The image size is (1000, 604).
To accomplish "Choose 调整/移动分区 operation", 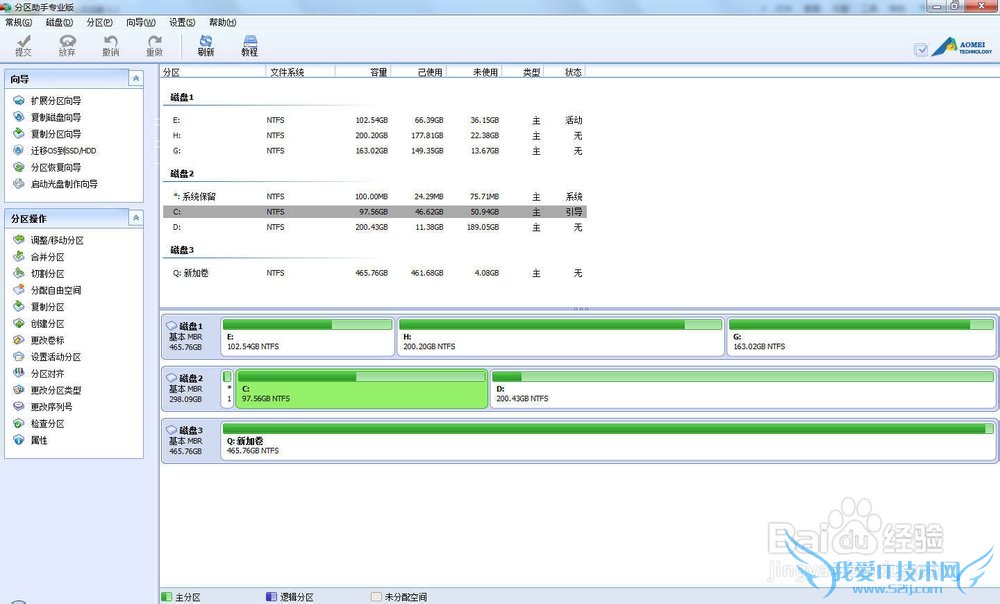I will tap(56, 240).
